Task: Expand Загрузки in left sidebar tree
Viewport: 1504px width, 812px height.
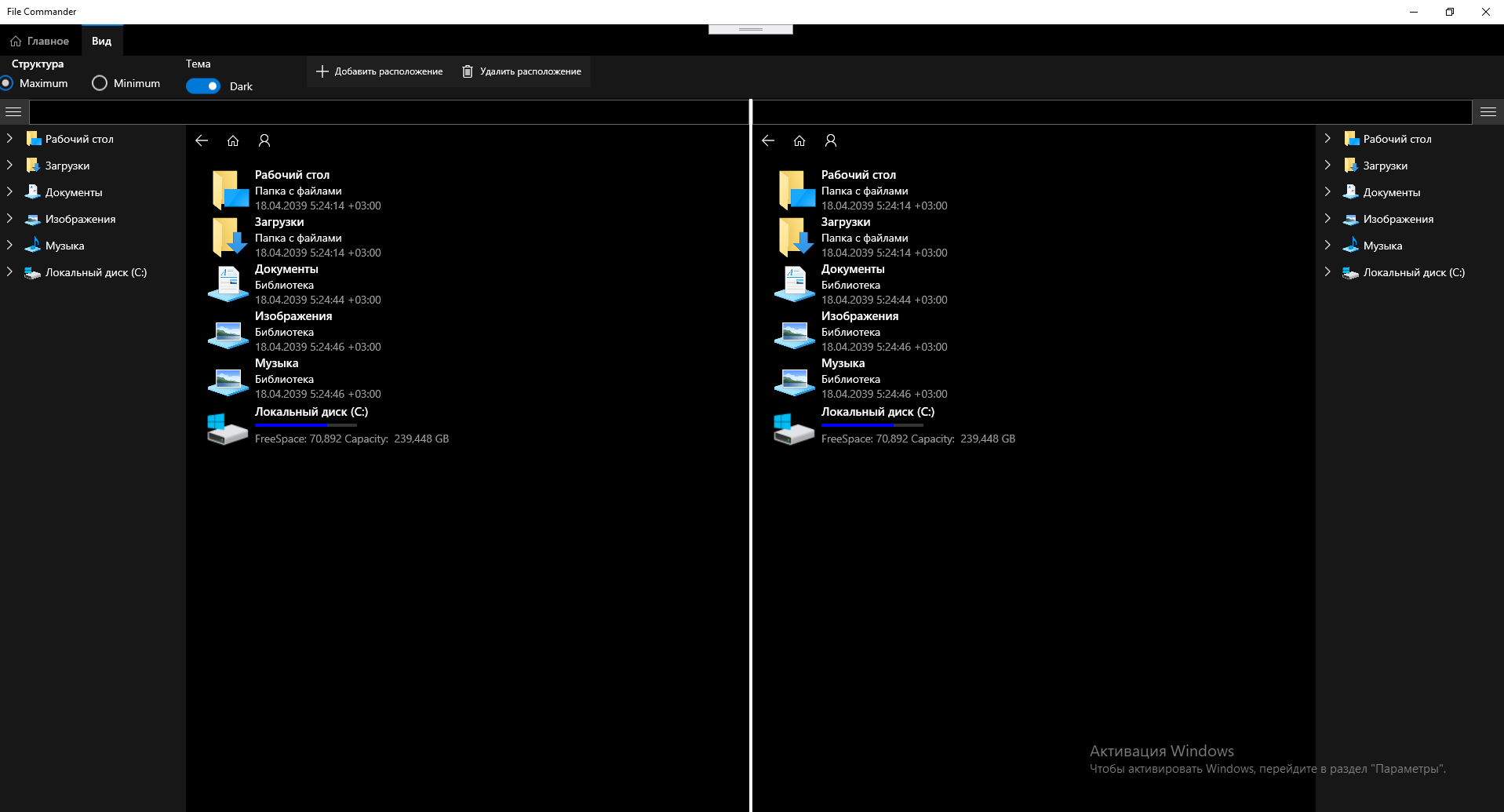Action: [x=9, y=165]
